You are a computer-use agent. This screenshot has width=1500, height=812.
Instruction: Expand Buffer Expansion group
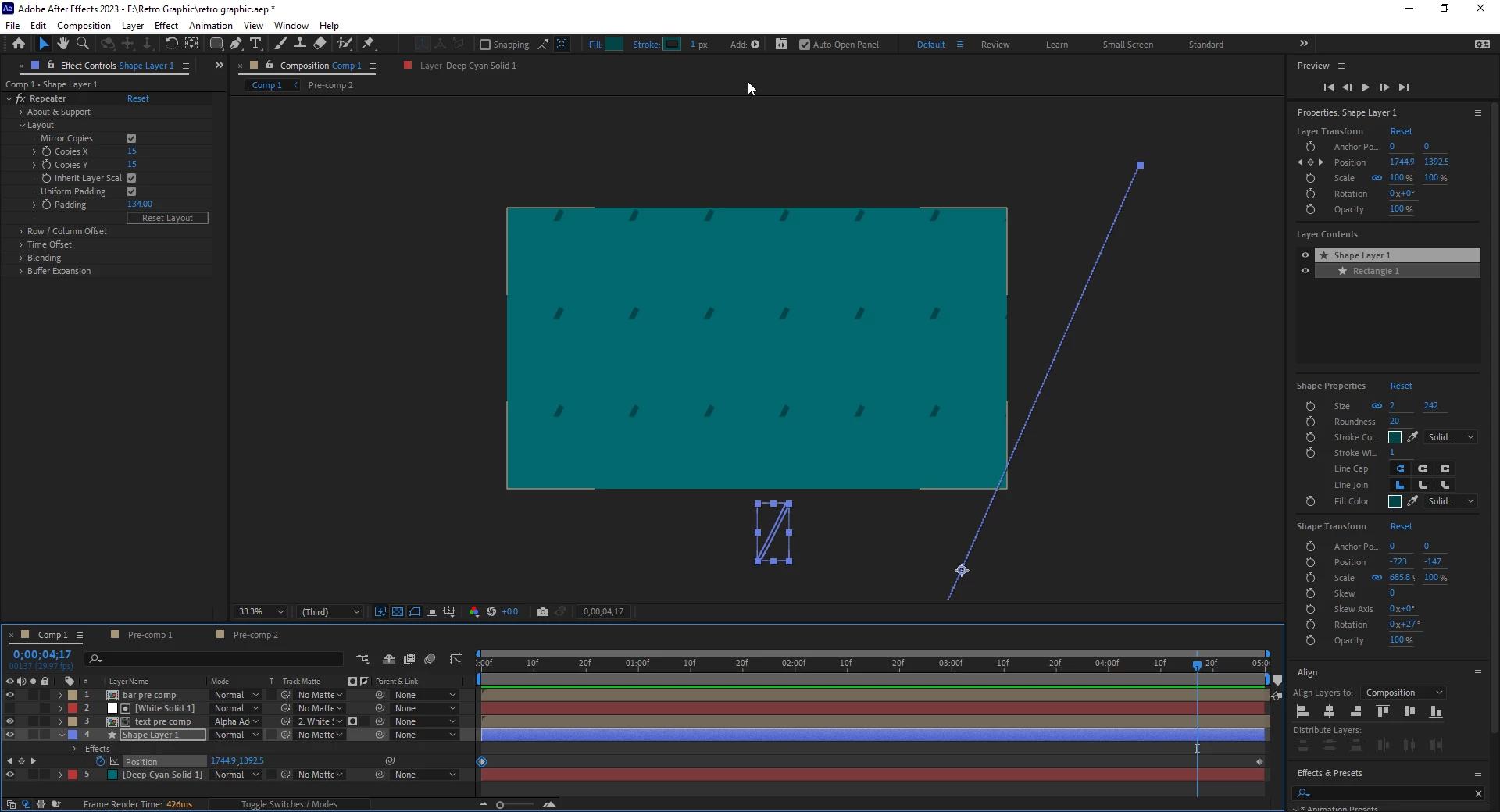coord(21,271)
